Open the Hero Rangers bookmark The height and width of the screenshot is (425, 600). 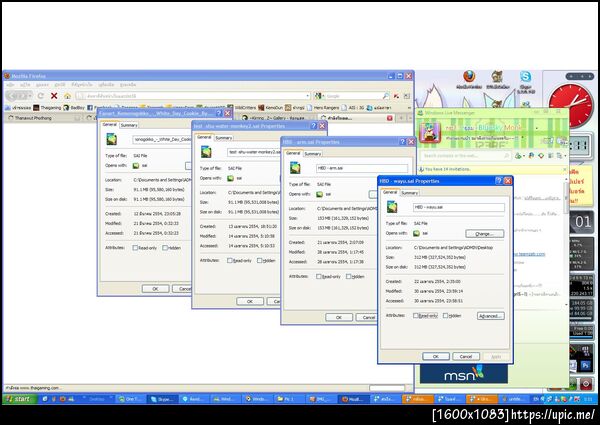click(x=323, y=108)
